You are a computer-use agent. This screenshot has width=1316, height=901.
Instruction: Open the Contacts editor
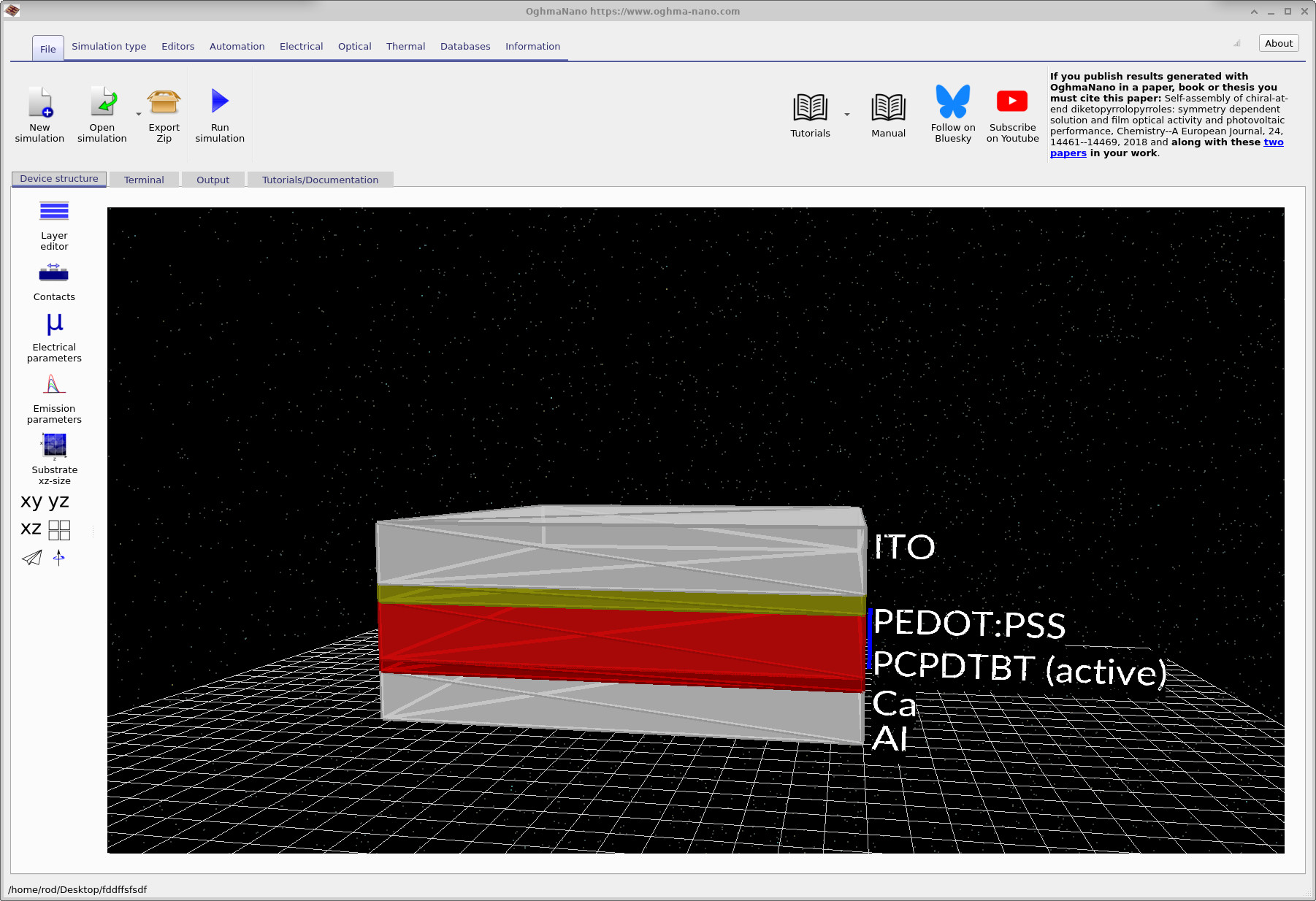click(x=54, y=274)
